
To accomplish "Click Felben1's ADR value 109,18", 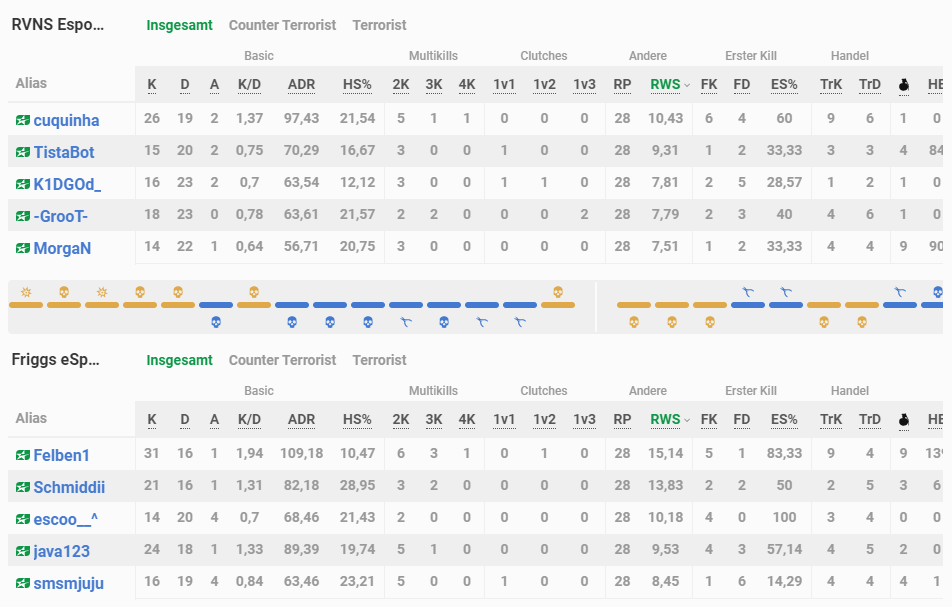I will 301,453.
